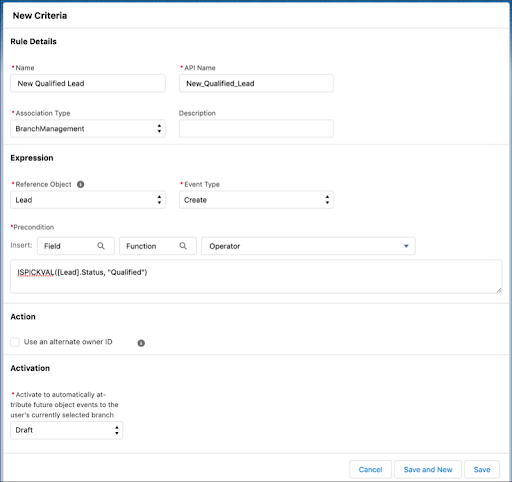The width and height of the screenshot is (512, 482).
Task: Click the Cancel button
Action: pos(370,470)
